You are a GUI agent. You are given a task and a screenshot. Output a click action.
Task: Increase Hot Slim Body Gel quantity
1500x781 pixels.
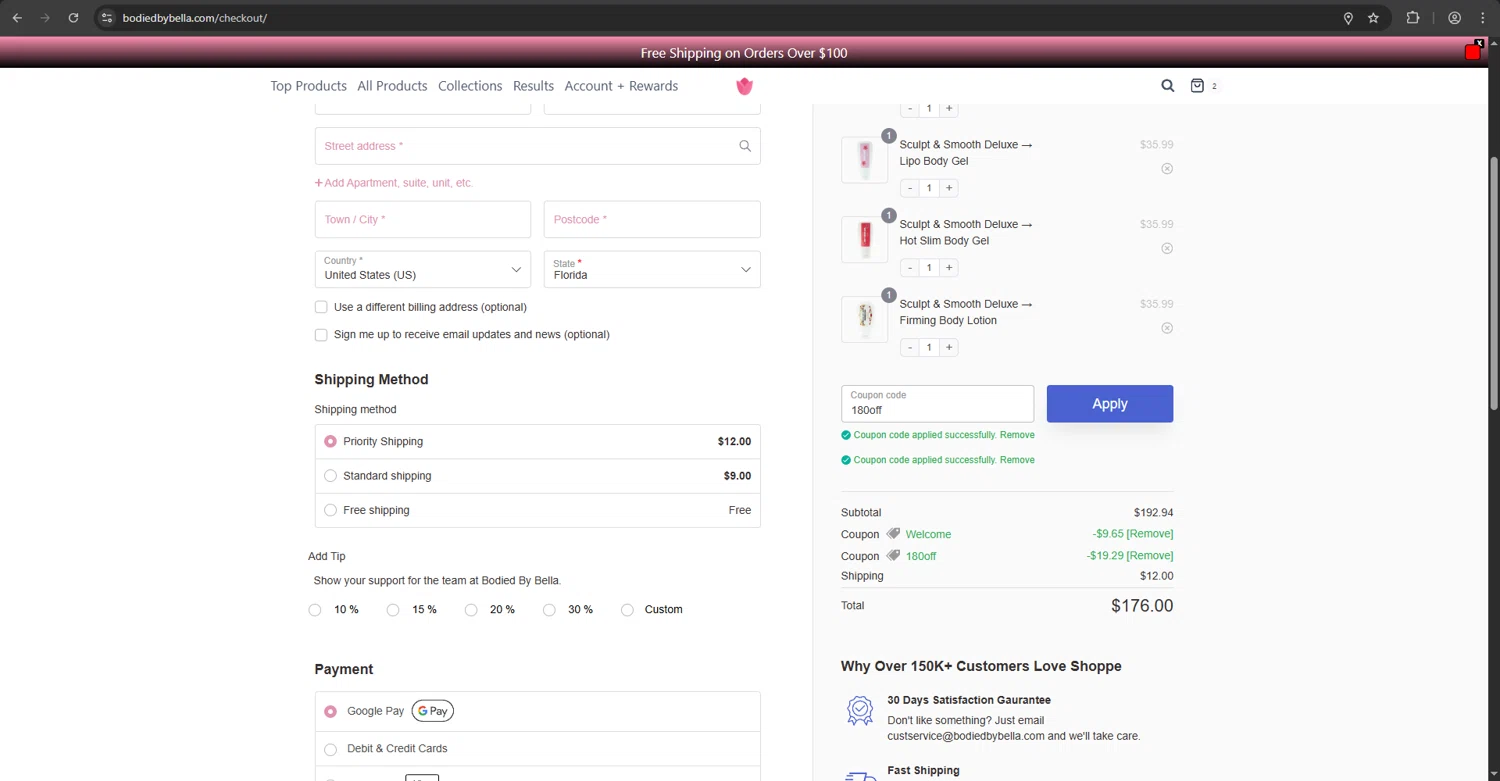[949, 268]
